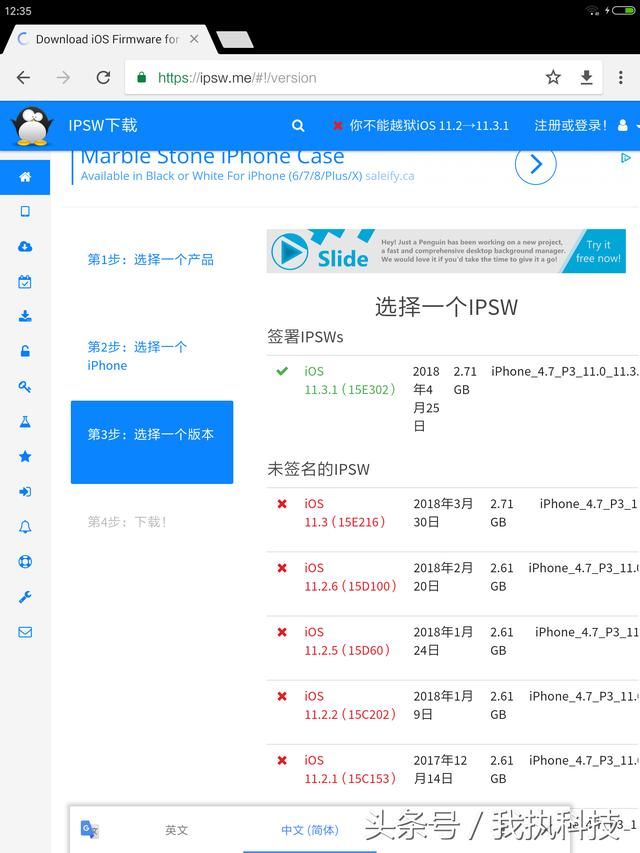Click the cloud download sidebar icon
The width and height of the screenshot is (640, 853).
click(x=25, y=246)
